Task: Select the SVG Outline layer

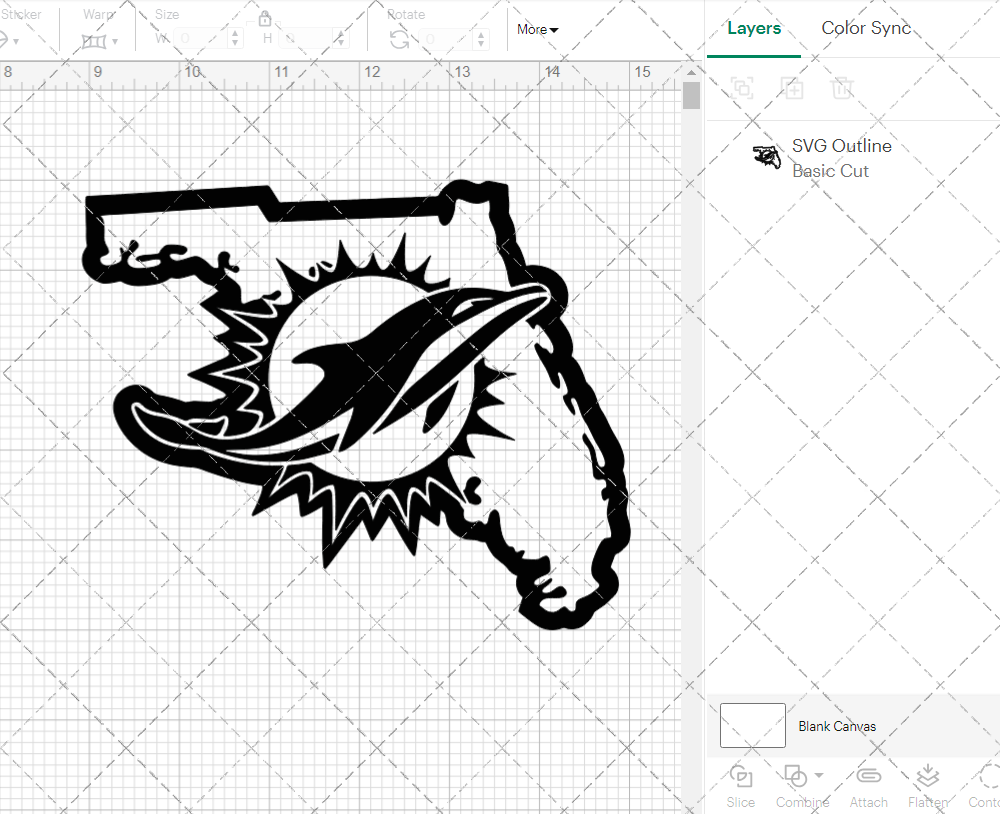Action: tap(840, 158)
